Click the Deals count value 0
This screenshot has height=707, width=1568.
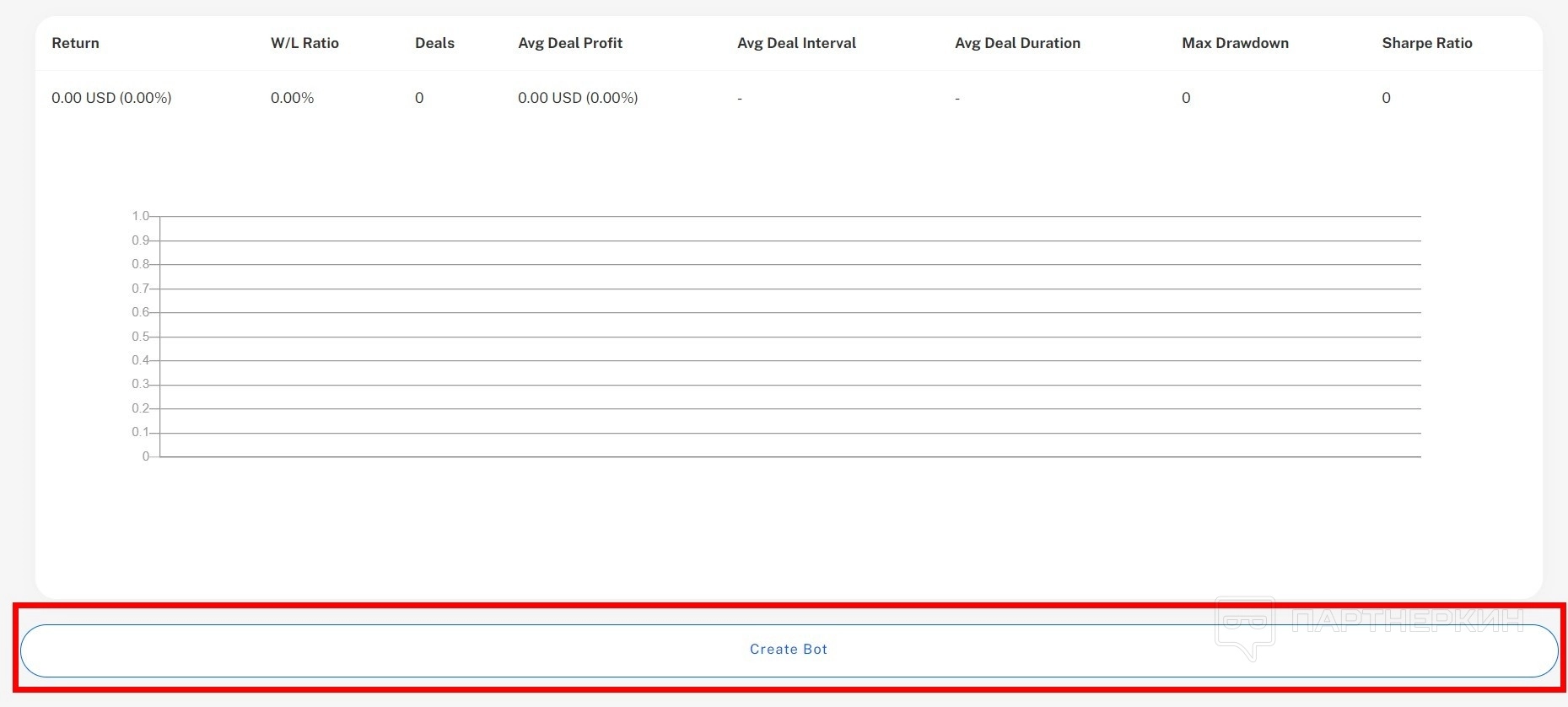[x=419, y=98]
